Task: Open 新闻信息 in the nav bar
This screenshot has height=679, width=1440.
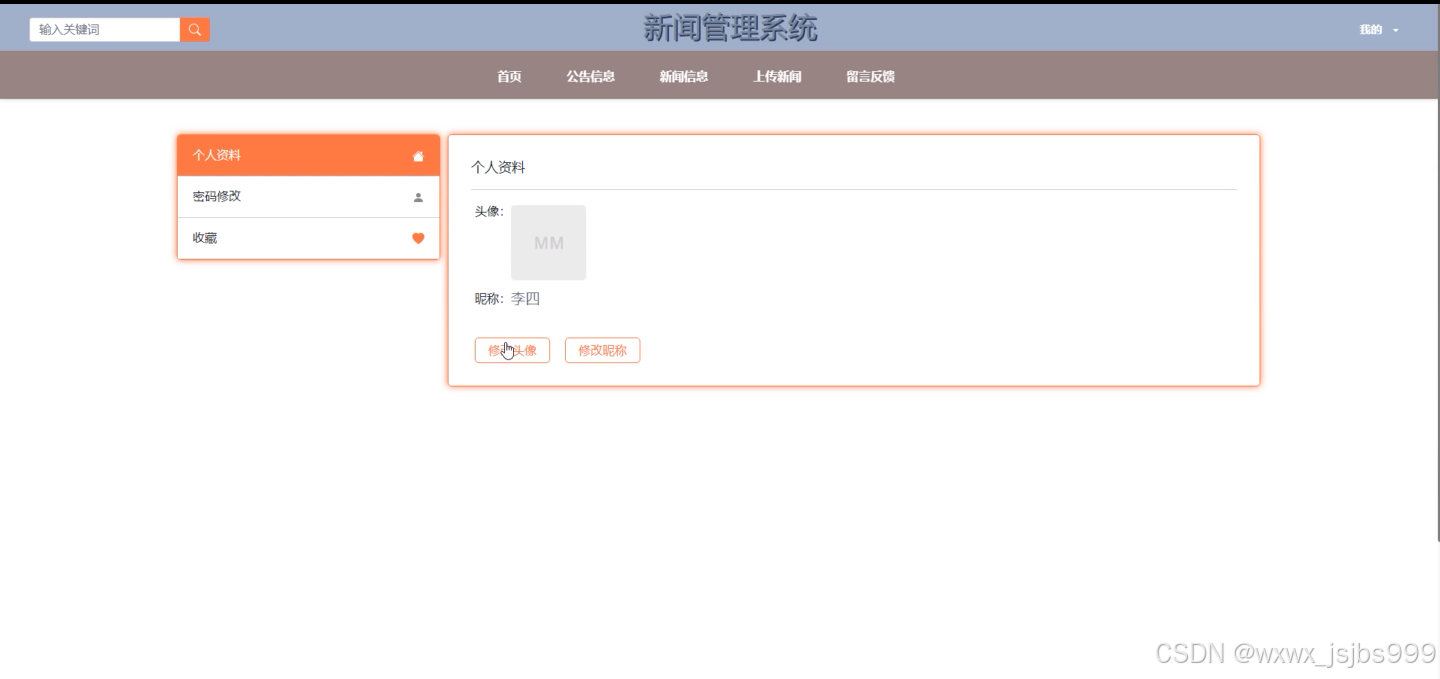Action: tap(684, 76)
